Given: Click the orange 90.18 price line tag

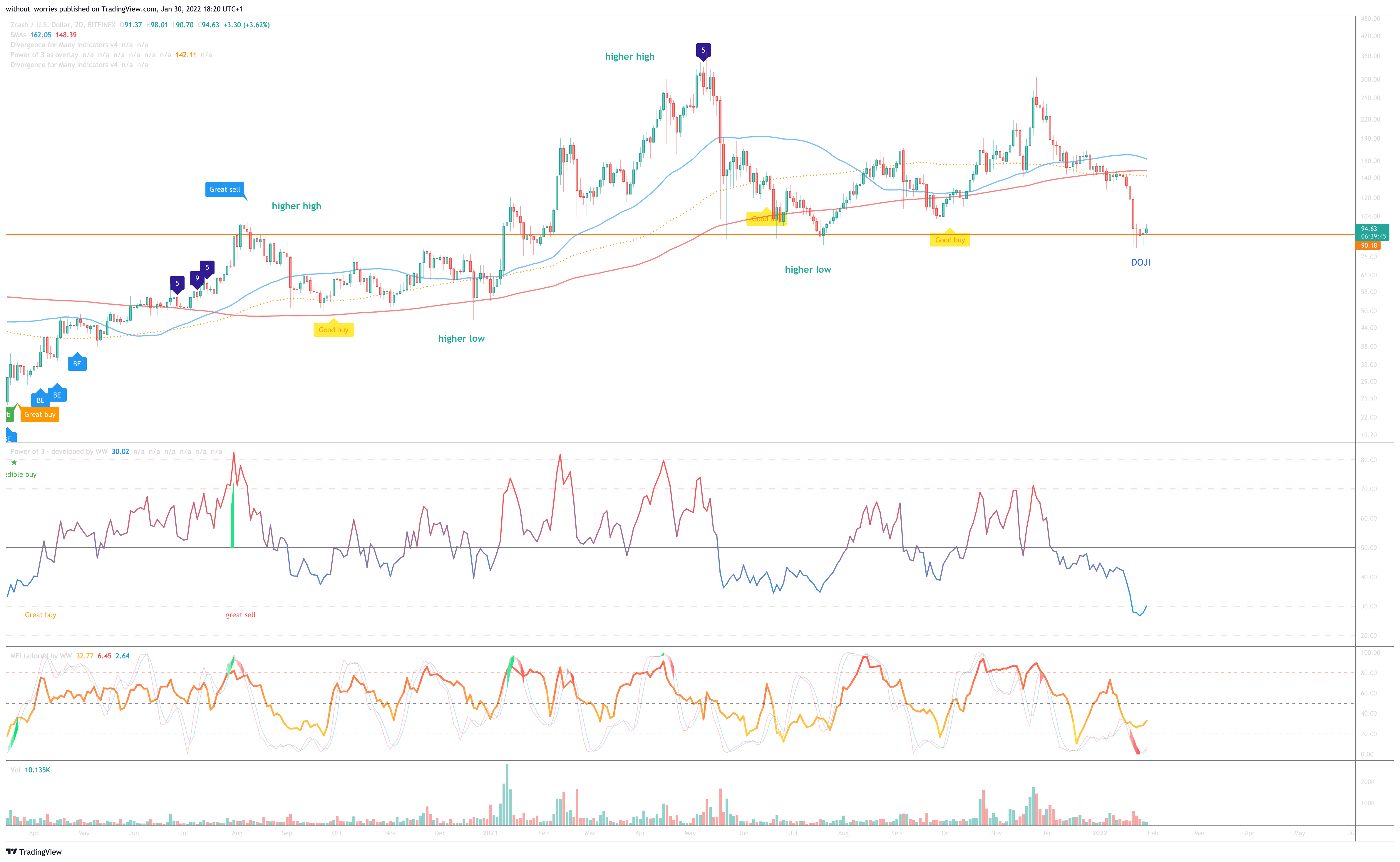Looking at the screenshot, I should click(1368, 246).
